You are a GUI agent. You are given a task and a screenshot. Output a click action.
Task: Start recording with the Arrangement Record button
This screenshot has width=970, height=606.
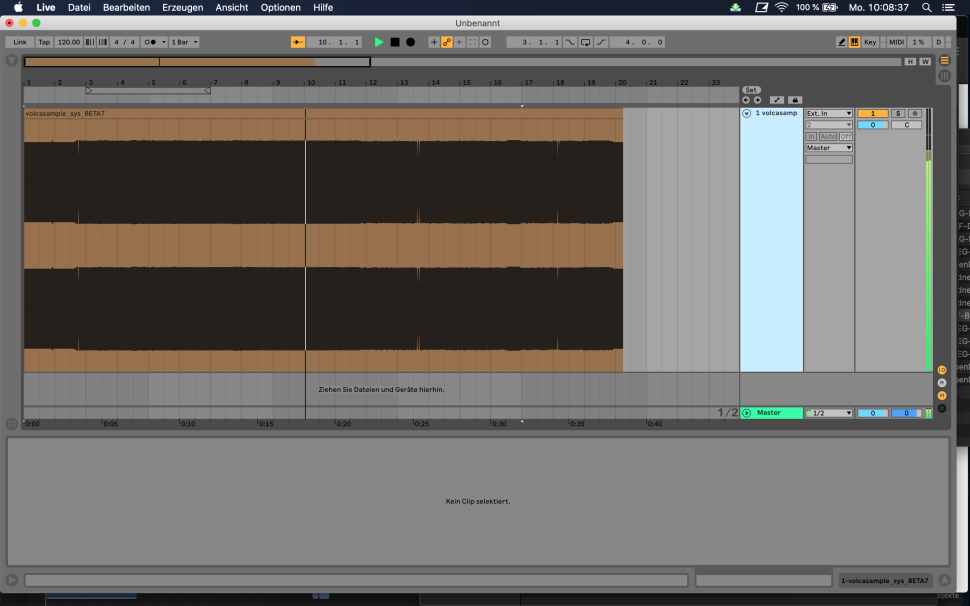pyautogui.click(x=410, y=42)
